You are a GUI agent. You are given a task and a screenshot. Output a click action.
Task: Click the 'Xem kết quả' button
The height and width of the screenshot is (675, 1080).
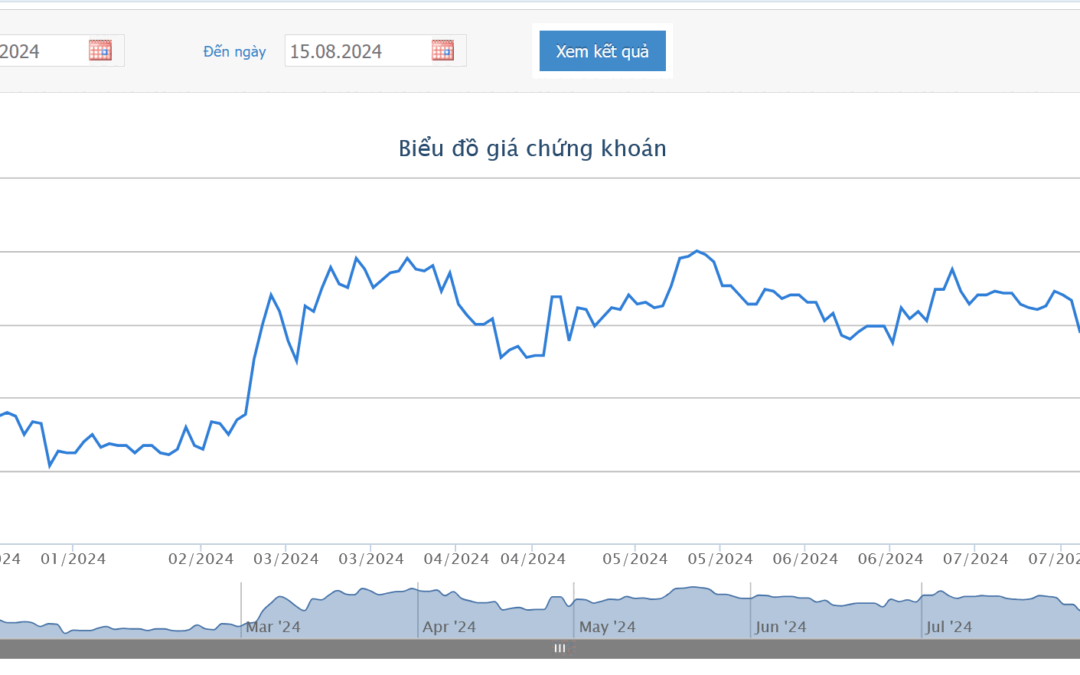click(x=602, y=51)
